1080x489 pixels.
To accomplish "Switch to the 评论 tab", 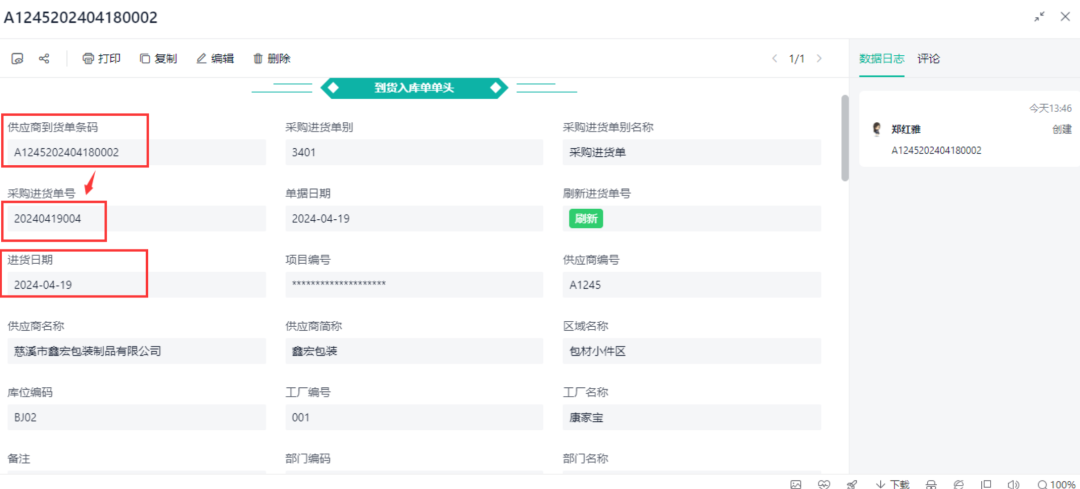I will [929, 59].
